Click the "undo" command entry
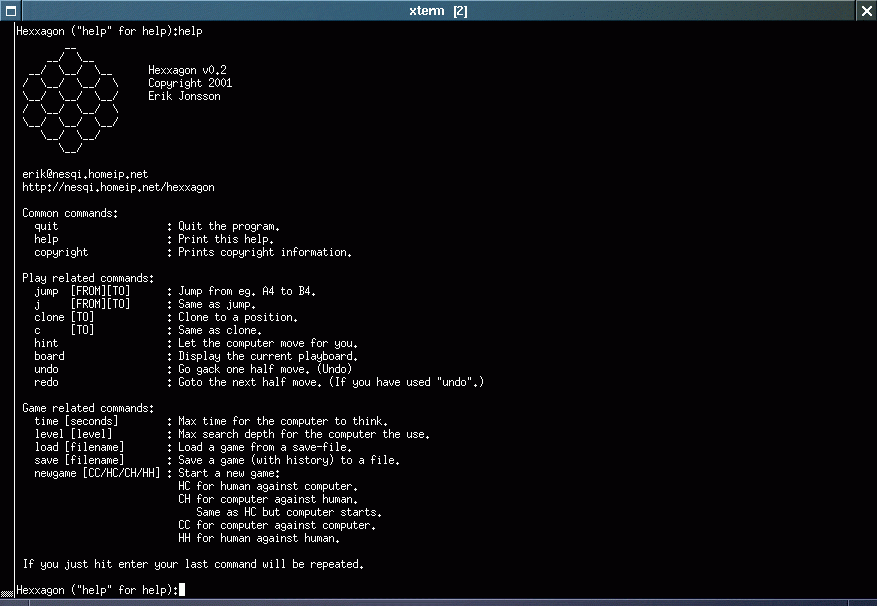877x606 pixels. point(46,369)
